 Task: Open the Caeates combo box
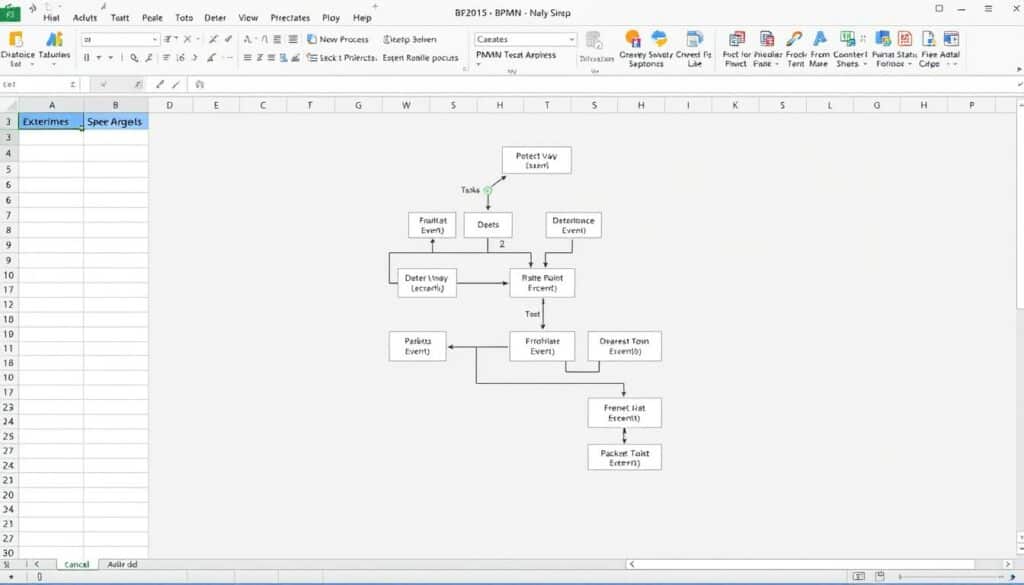click(x=526, y=39)
